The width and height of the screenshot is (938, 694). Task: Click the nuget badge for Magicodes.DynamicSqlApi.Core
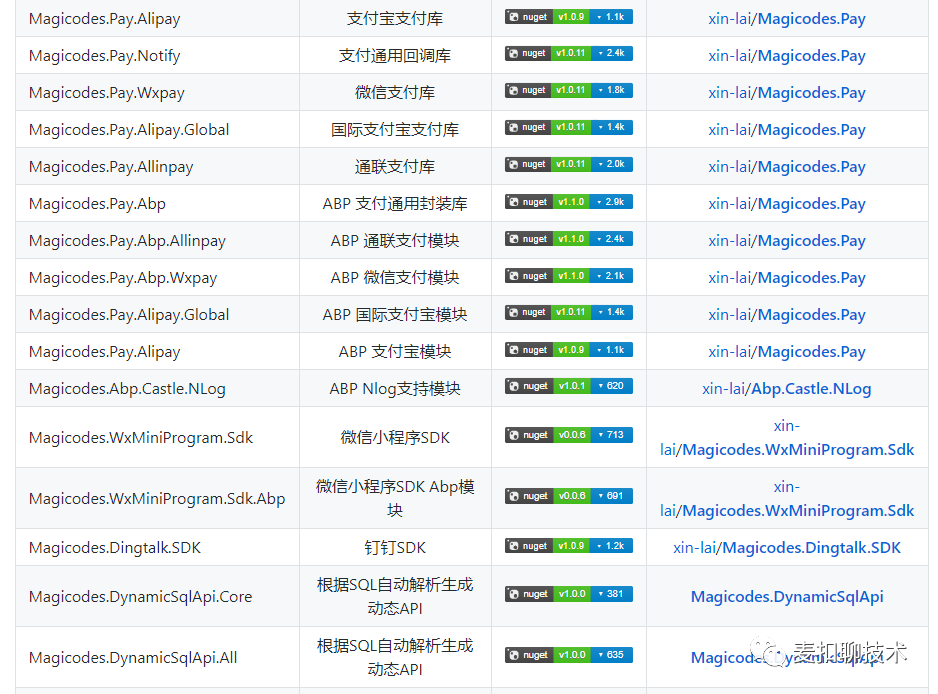(568, 595)
